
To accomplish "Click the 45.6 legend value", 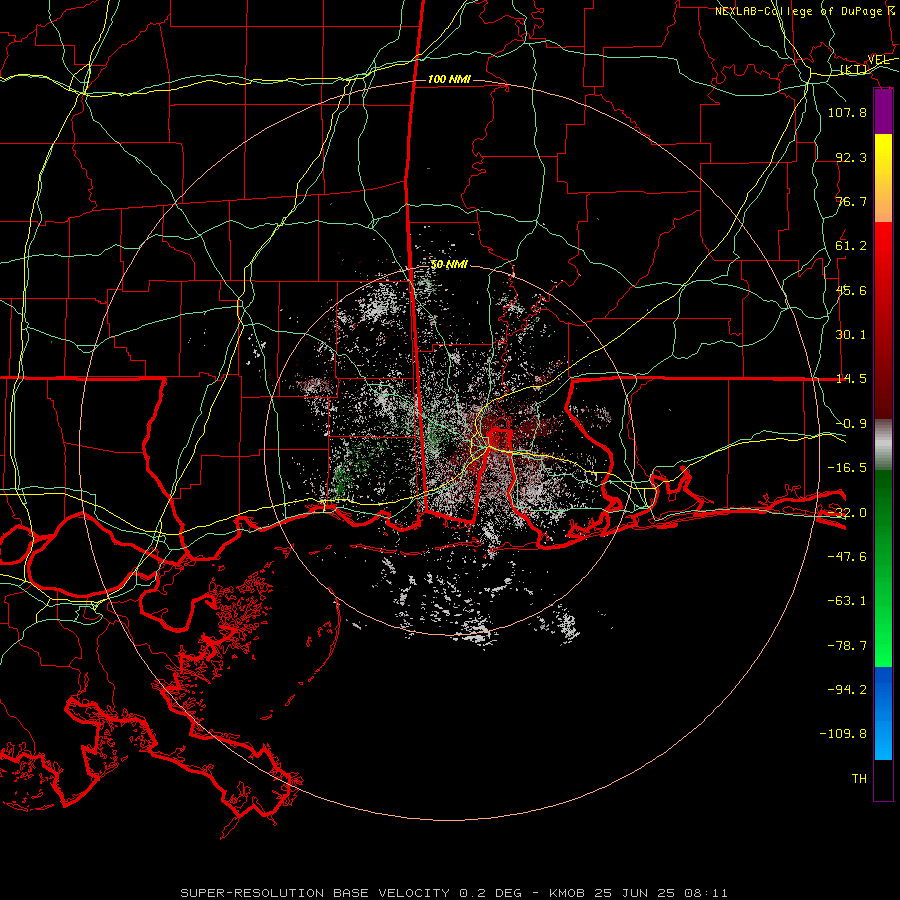I will pos(851,290).
